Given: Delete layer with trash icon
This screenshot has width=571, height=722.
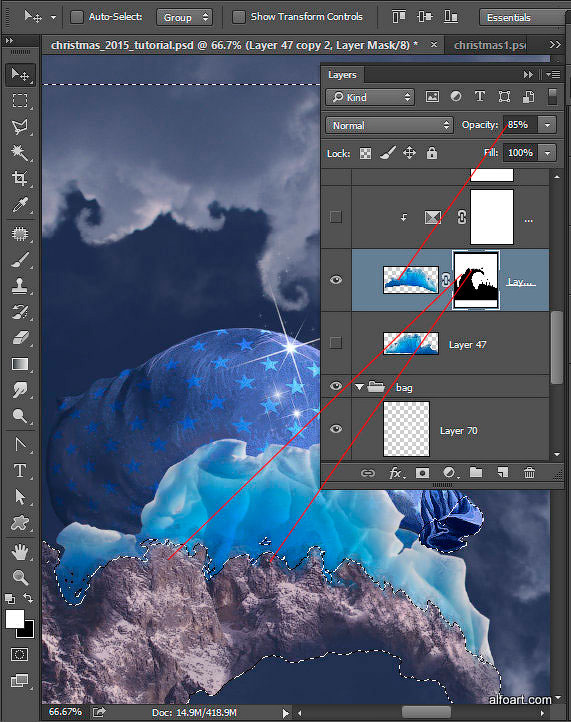Looking at the screenshot, I should click(x=529, y=473).
